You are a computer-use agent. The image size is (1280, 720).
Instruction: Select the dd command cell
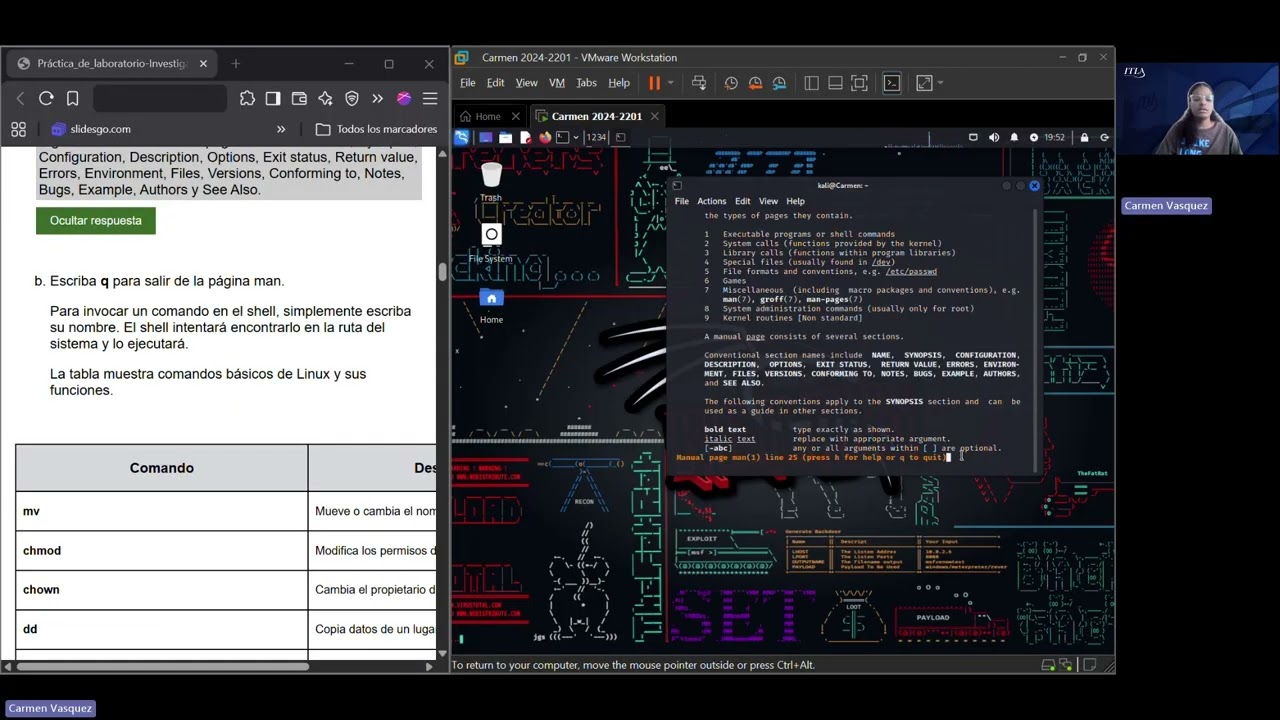pos(162,628)
